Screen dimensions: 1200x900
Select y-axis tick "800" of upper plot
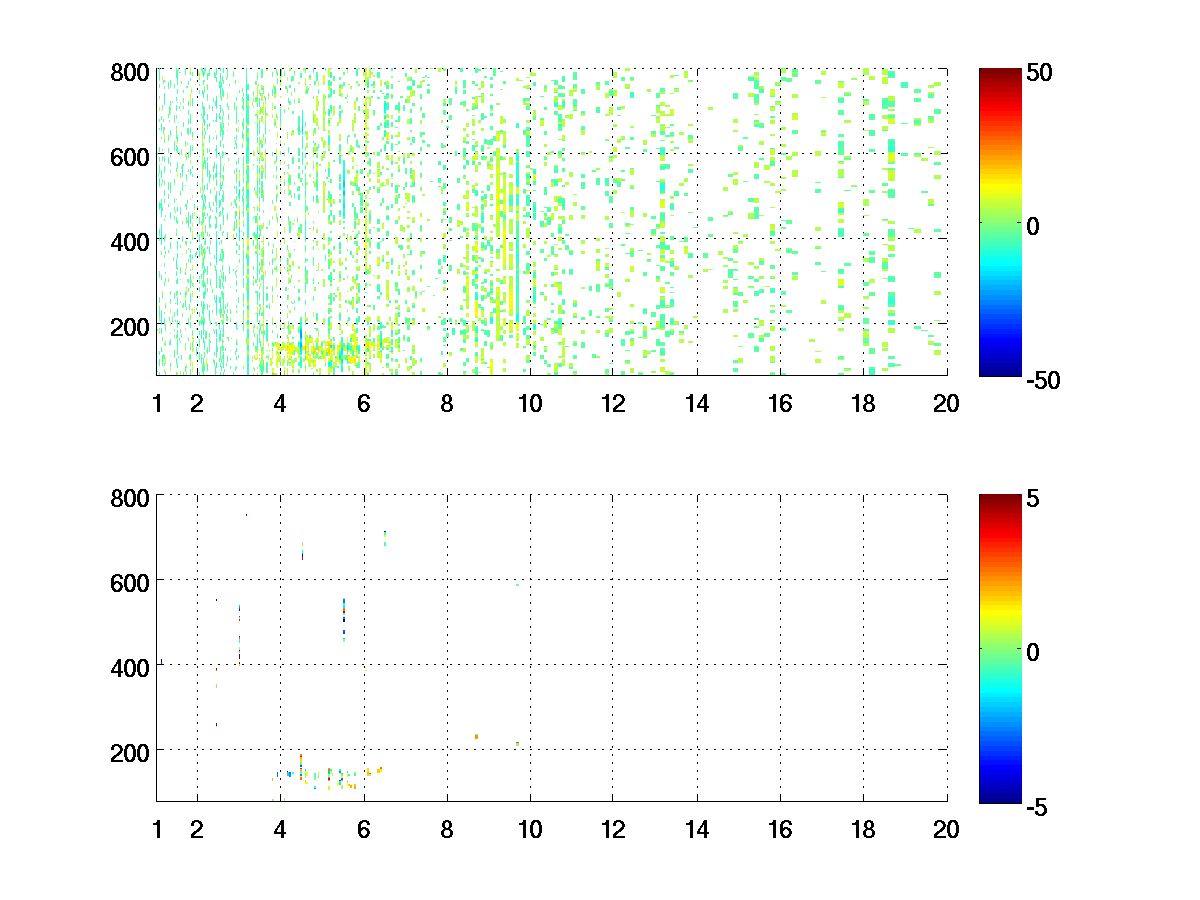click(130, 72)
